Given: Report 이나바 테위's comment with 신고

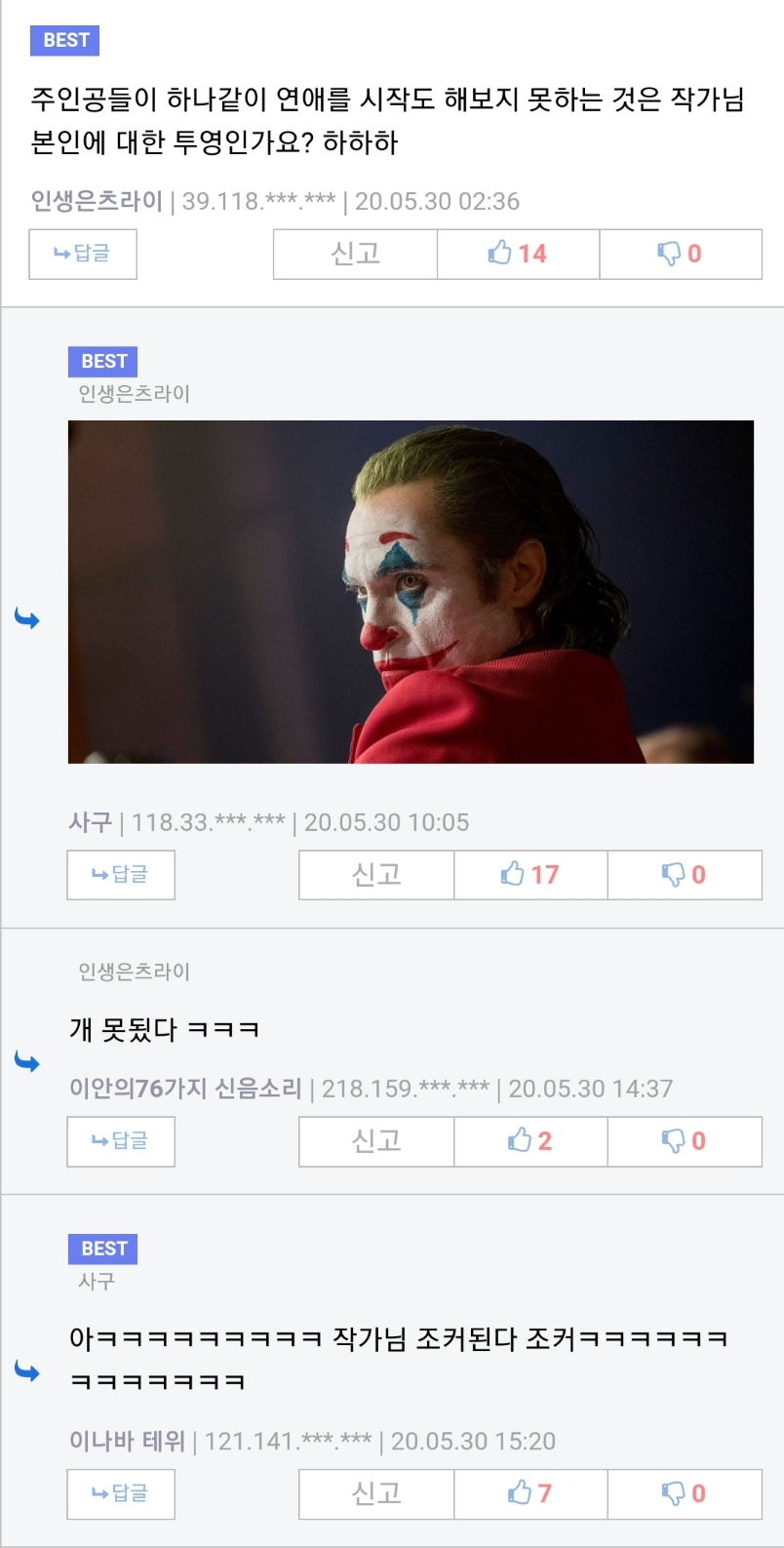Looking at the screenshot, I should click(376, 1493).
